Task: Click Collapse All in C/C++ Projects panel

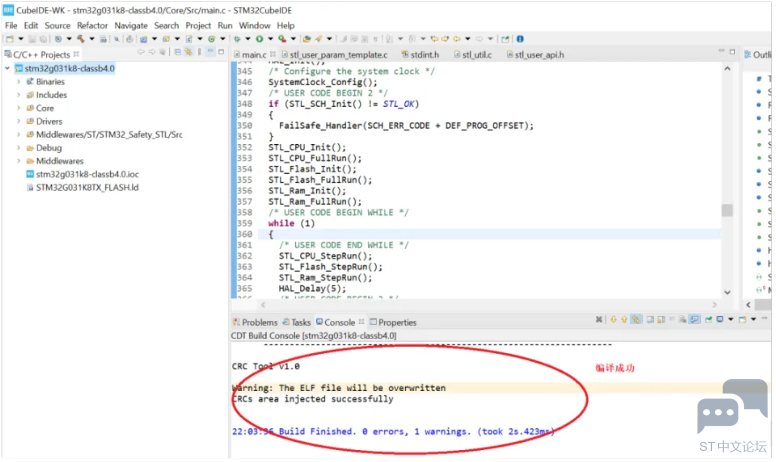Action: click(x=178, y=52)
